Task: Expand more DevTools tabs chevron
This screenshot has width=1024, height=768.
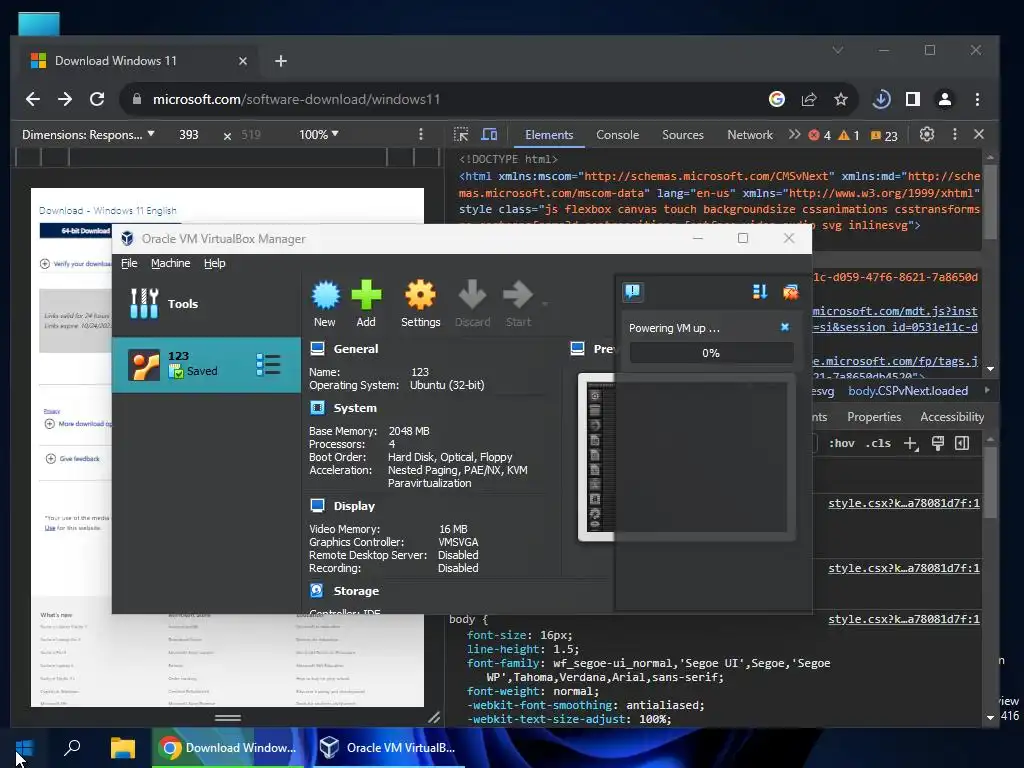Action: click(794, 135)
